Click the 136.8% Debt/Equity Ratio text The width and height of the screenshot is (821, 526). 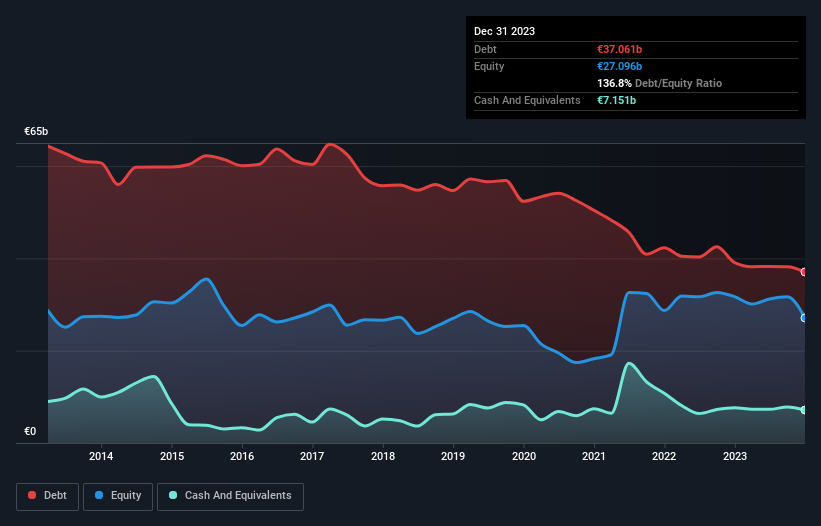659,83
